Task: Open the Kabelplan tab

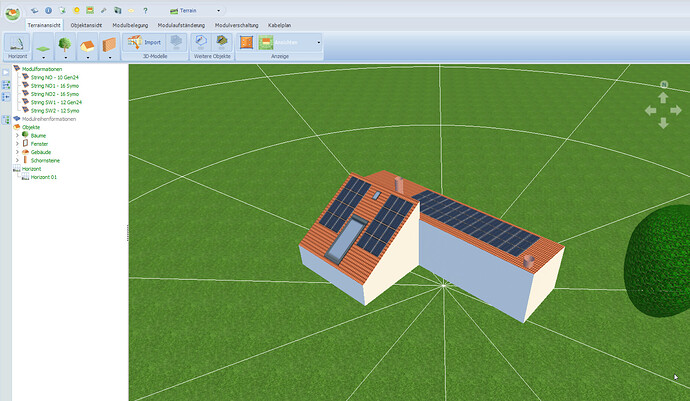Action: coord(279,26)
